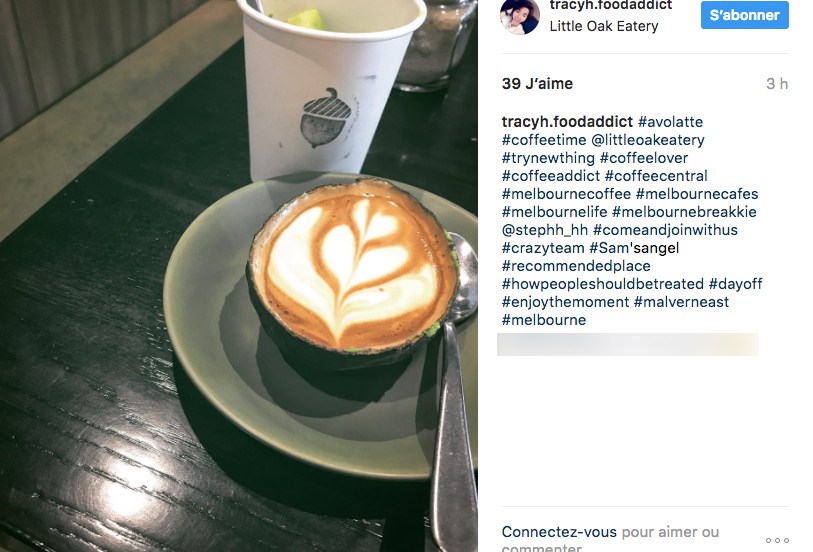Open the @littleoakeatery mention
813x552 pixels.
click(x=648, y=140)
